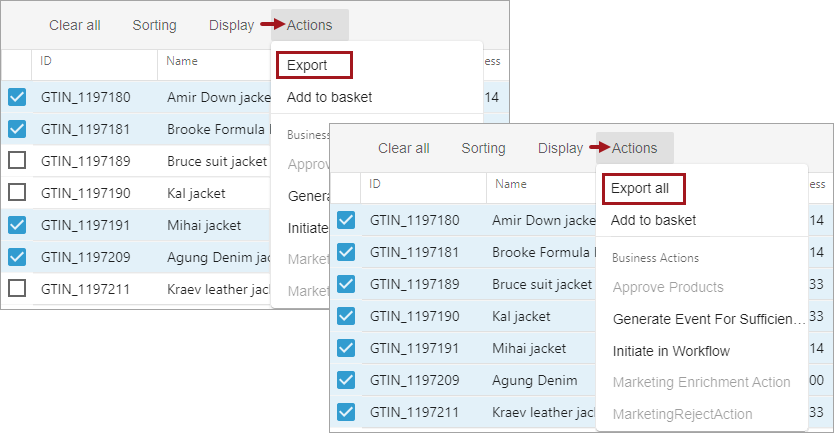Click Generate Event For Sufficiency menu item
This screenshot has width=834, height=433.
point(708,319)
